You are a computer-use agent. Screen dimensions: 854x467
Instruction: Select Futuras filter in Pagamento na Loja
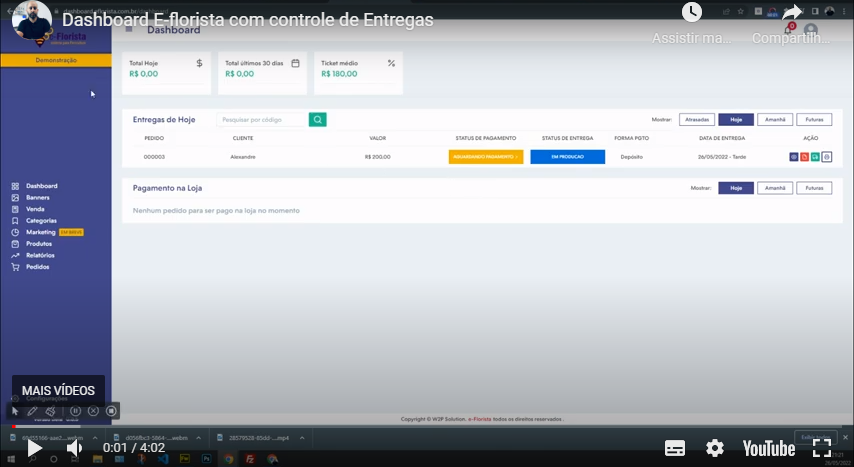tap(814, 188)
